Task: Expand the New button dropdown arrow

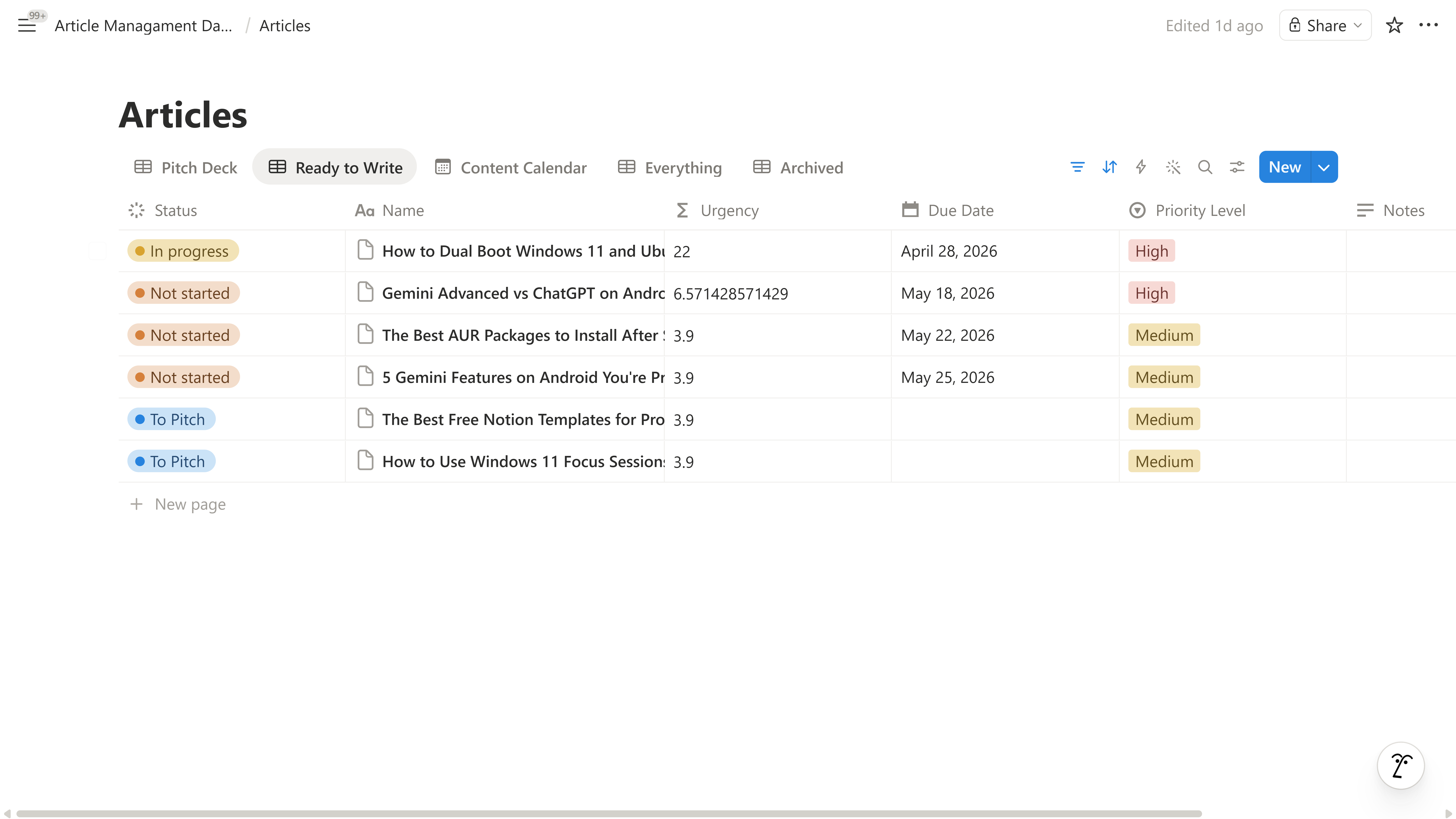Action: pyautogui.click(x=1324, y=167)
